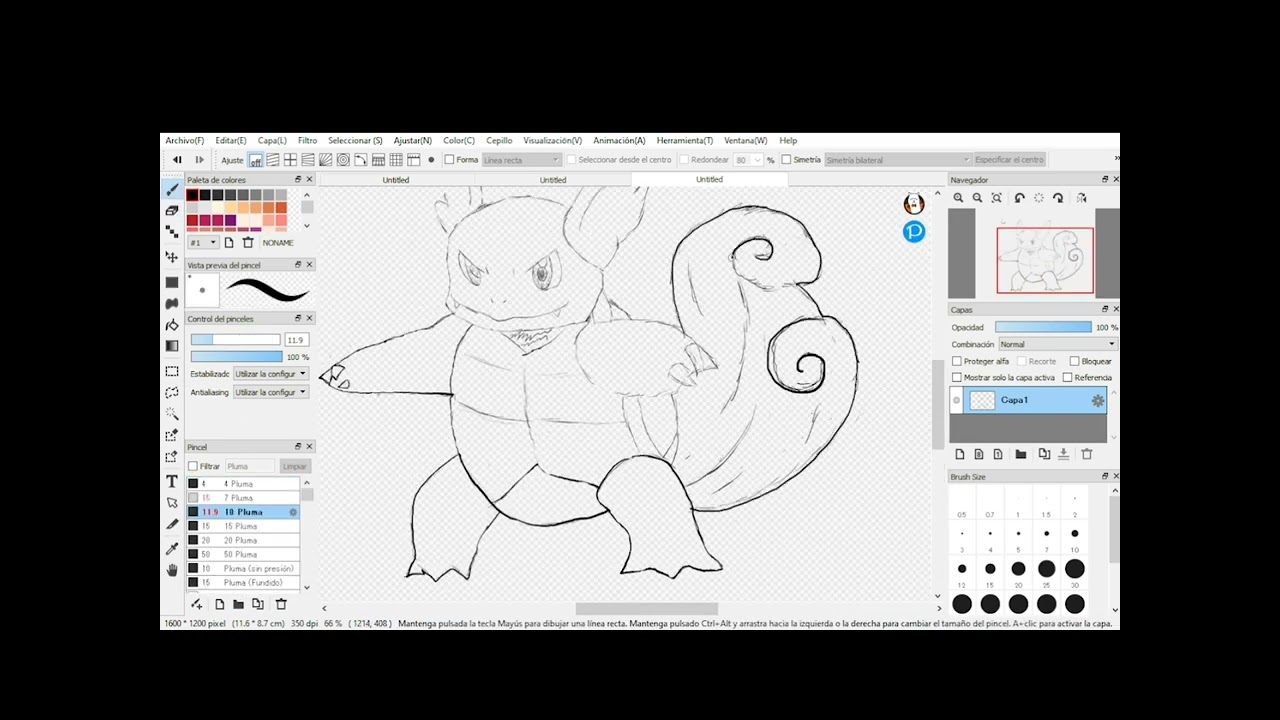
Task: Select the 50 Pluma brush
Action: 243,554
